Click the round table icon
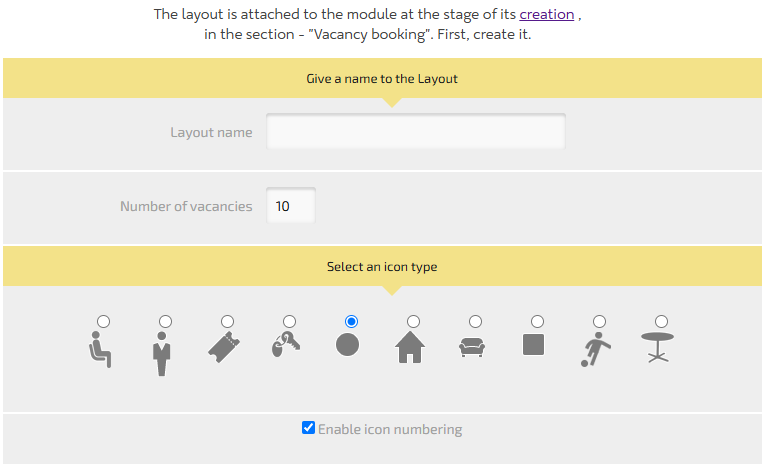The height and width of the screenshot is (469, 767). click(x=658, y=347)
